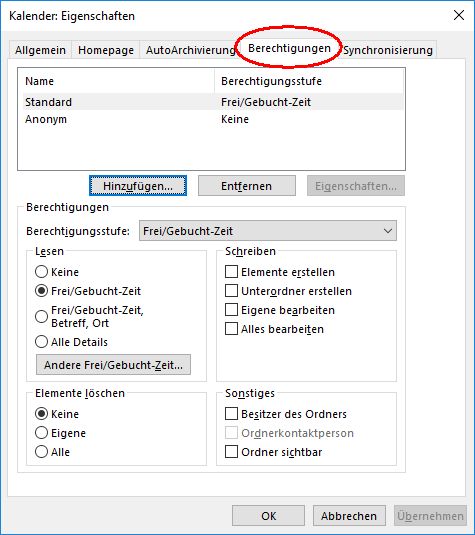Open the AutoArchivierung tab

(x=190, y=50)
